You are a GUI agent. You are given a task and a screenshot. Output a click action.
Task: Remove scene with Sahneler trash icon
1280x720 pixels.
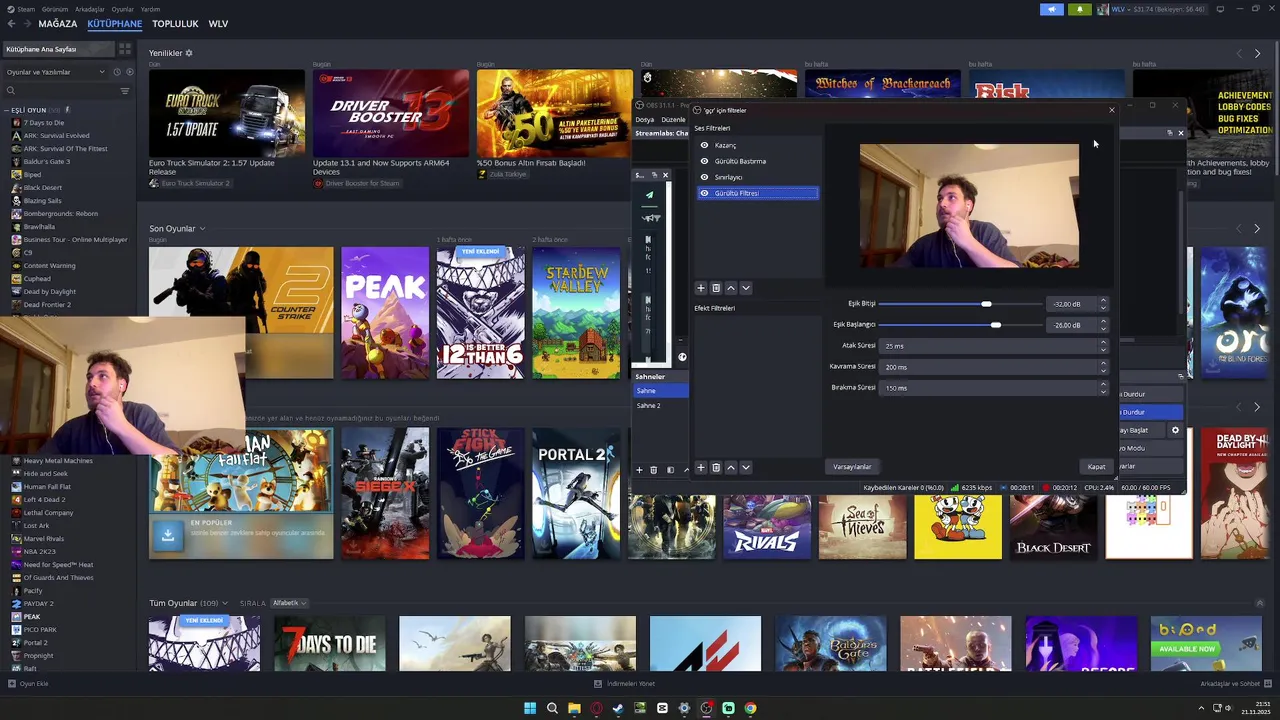(x=654, y=470)
